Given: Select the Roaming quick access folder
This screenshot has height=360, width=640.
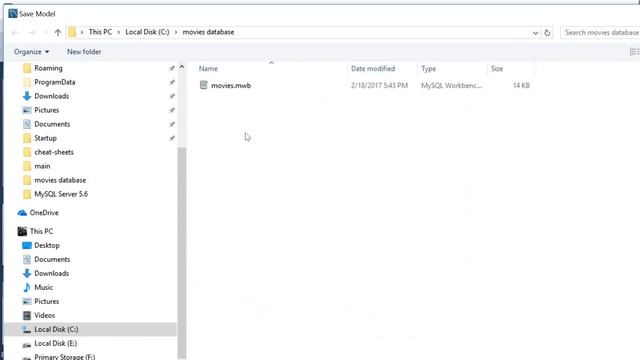Looking at the screenshot, I should tap(48, 68).
